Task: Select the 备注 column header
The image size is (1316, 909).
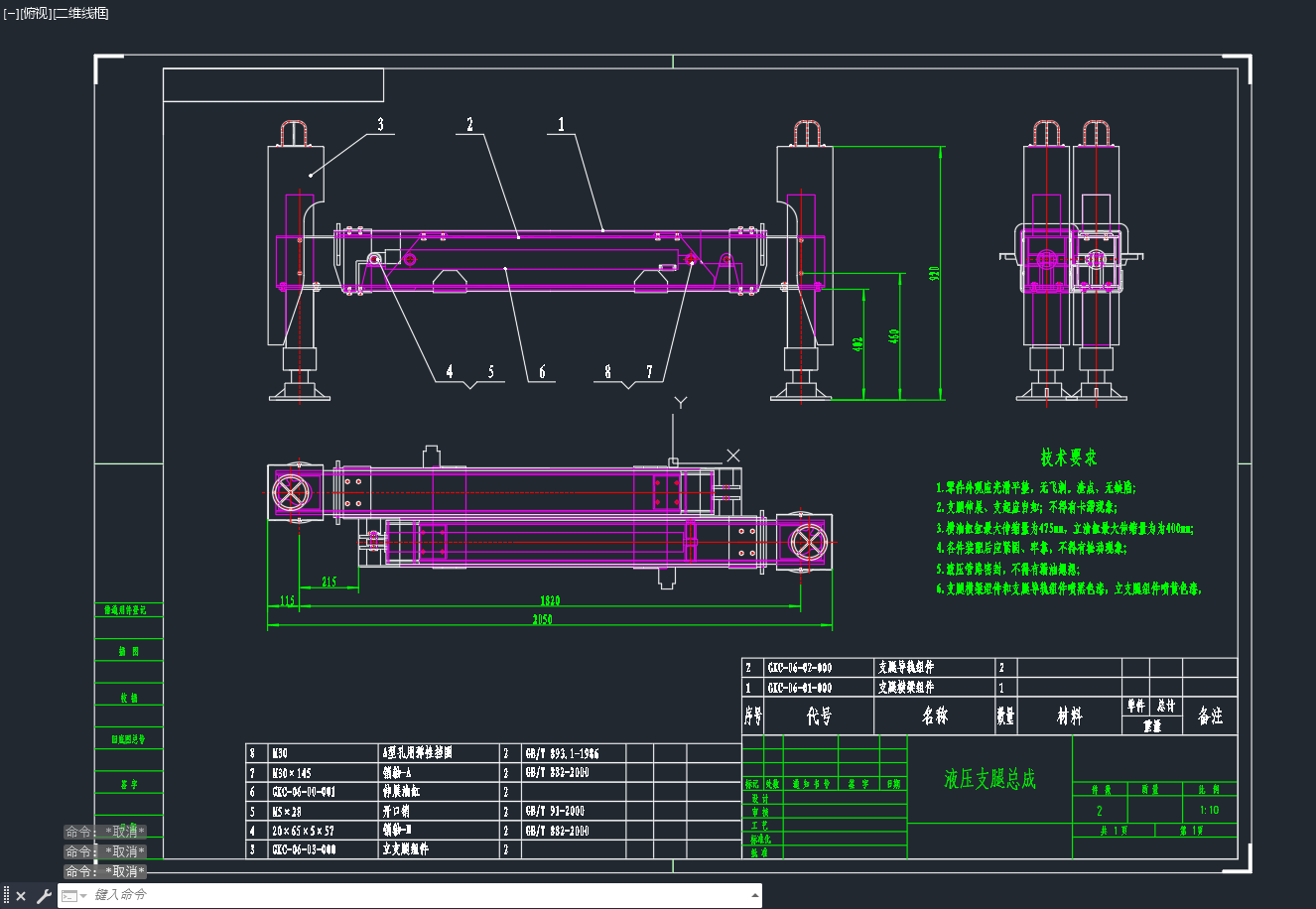Action: pyautogui.click(x=1211, y=716)
